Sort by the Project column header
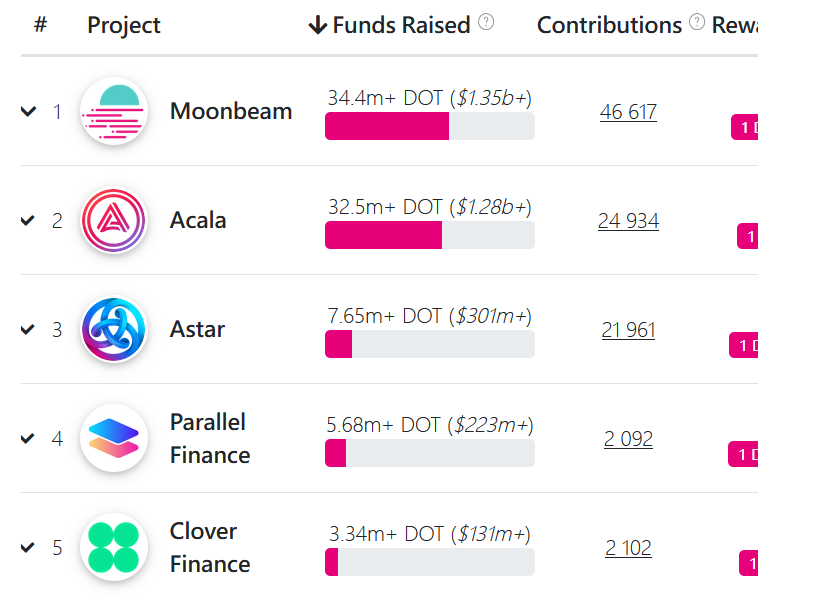 124,25
